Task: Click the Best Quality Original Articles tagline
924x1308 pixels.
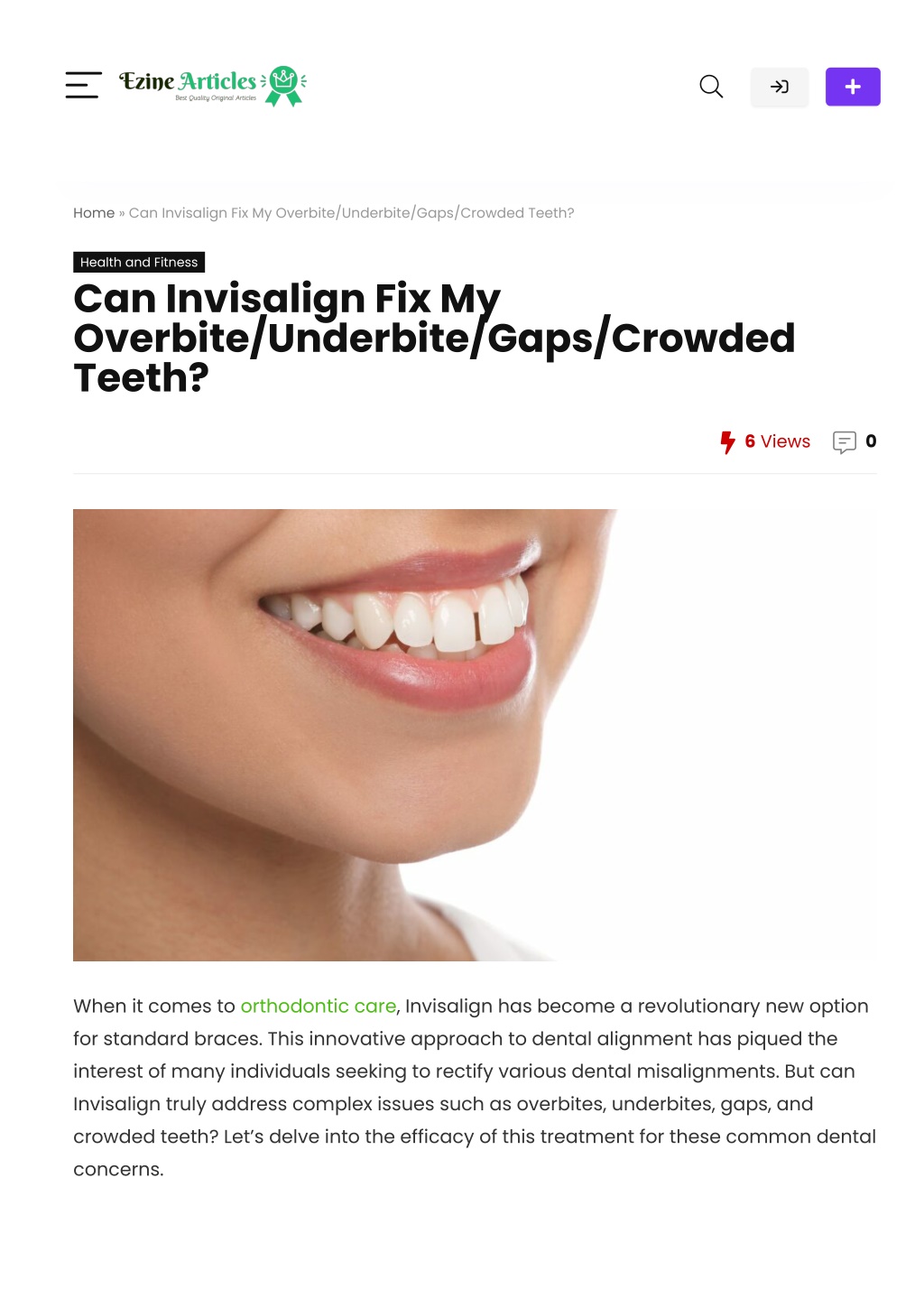Action: (216, 97)
